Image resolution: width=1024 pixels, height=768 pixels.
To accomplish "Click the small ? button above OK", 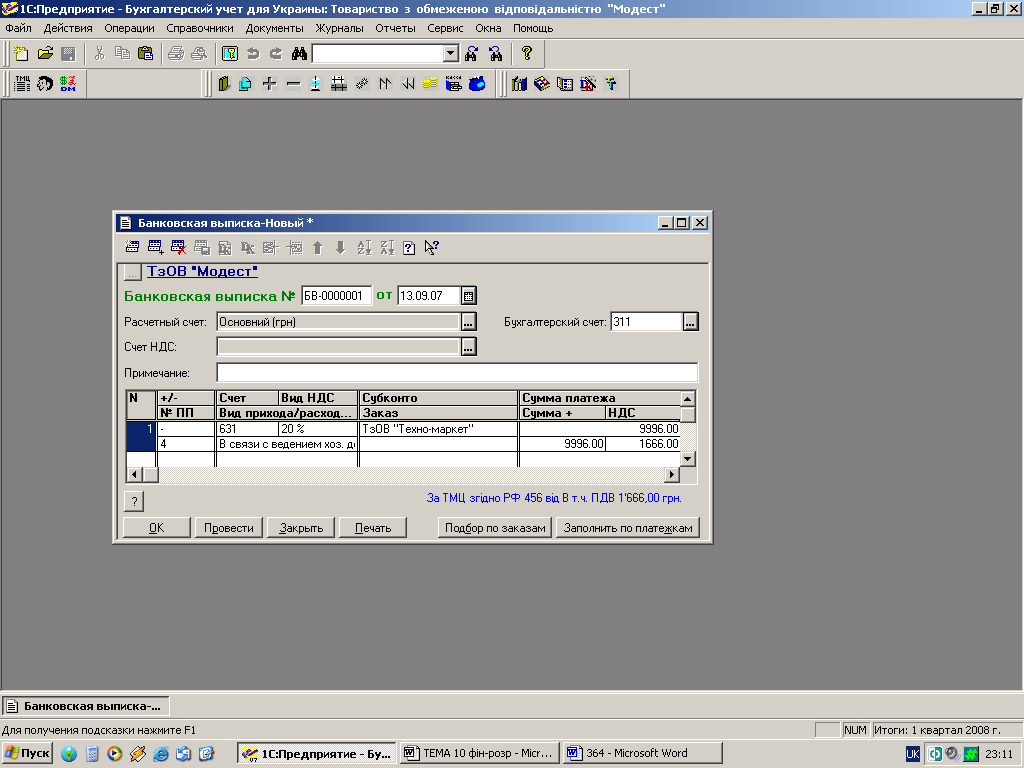I will pos(134,502).
